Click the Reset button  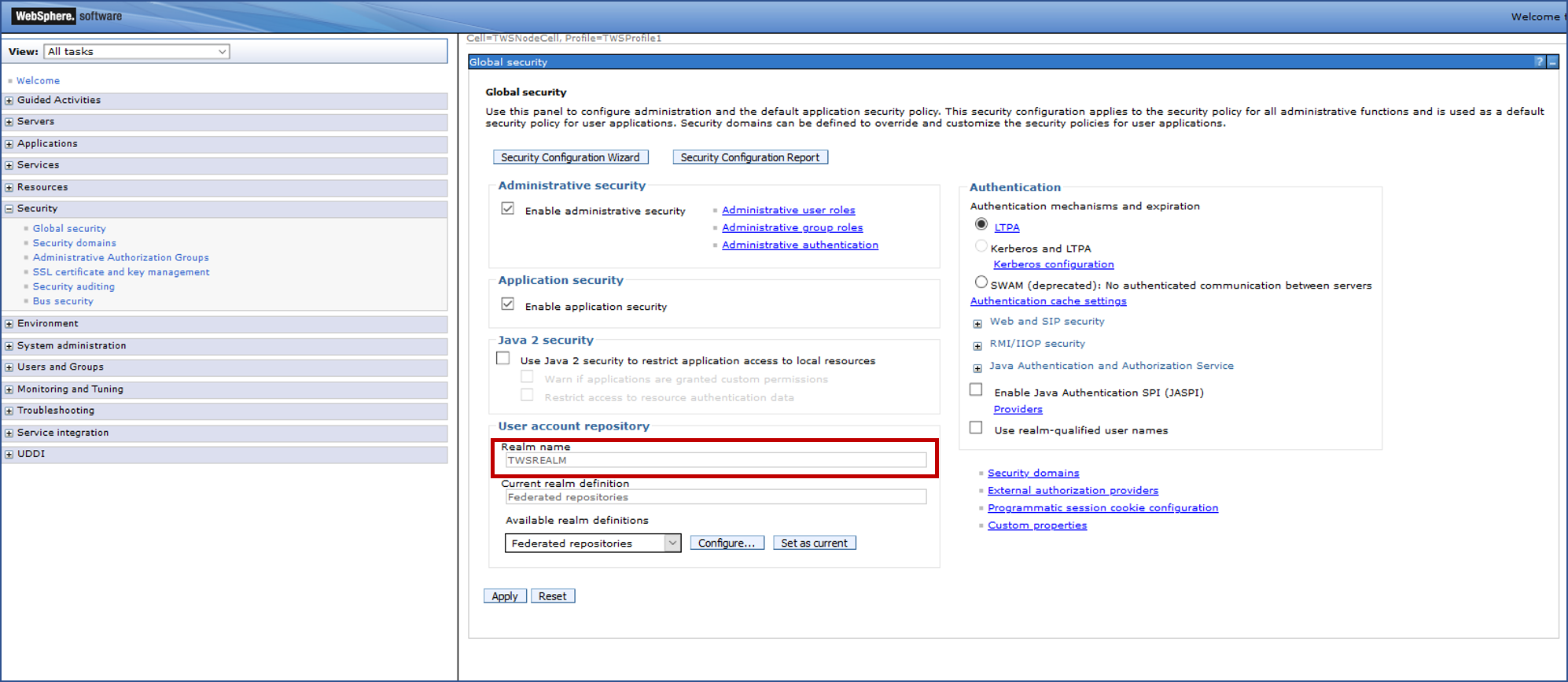(x=553, y=596)
